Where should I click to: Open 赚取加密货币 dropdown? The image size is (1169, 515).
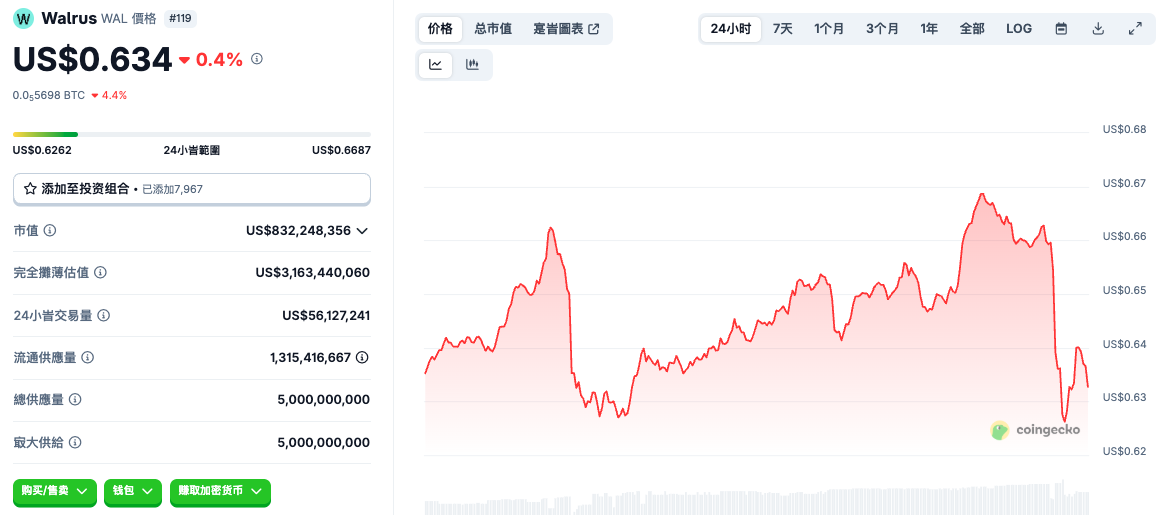[x=220, y=491]
